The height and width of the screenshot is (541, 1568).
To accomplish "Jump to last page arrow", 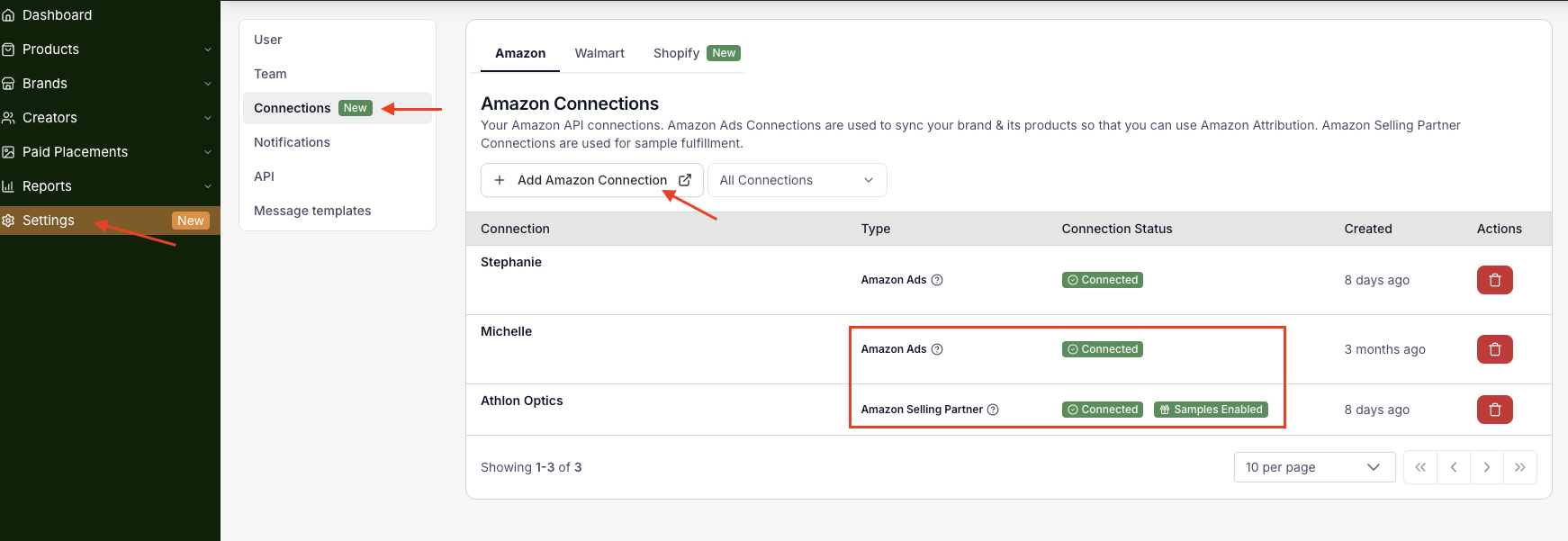I will (x=1519, y=467).
